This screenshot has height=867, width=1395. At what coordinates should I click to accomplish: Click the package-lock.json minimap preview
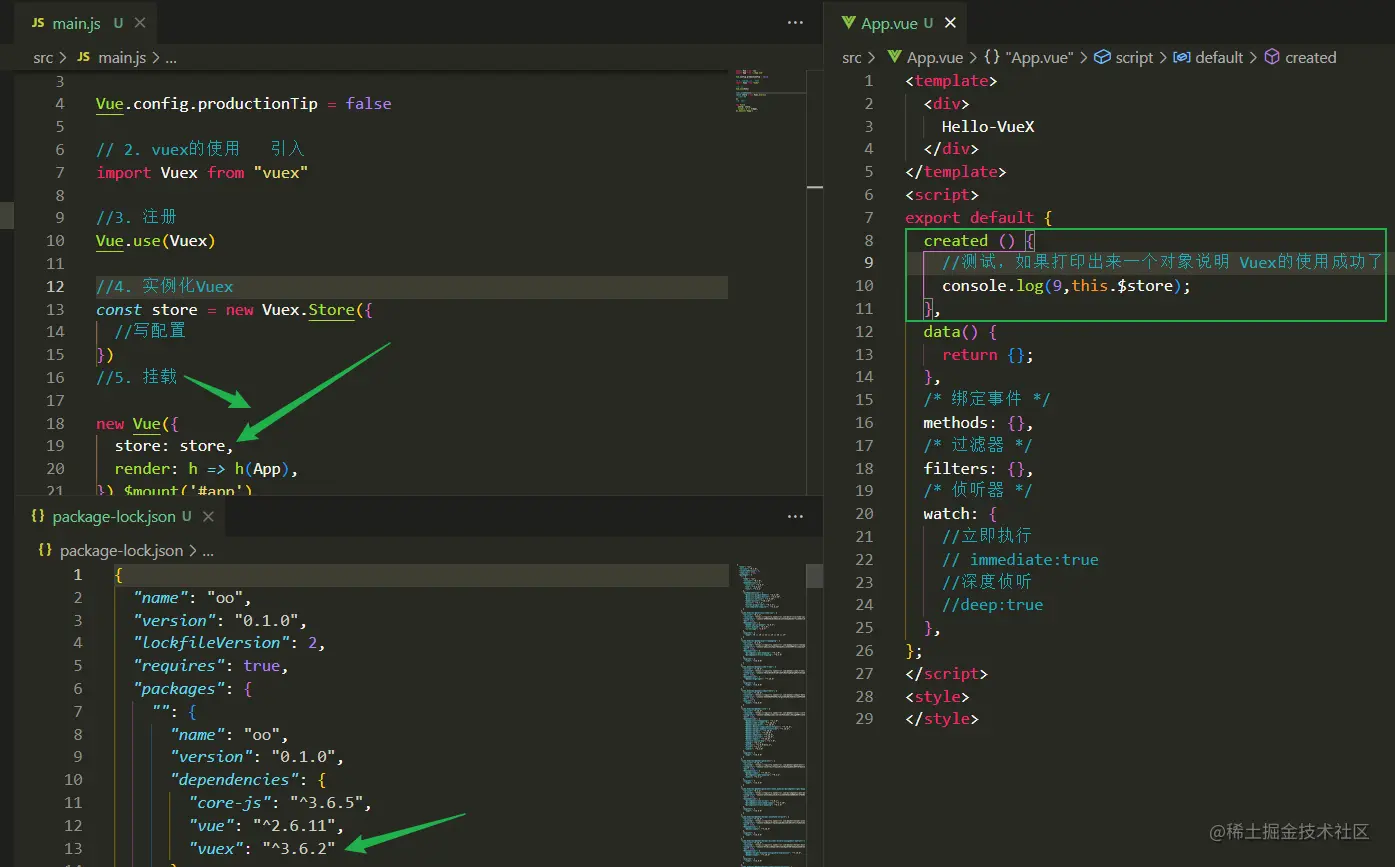[770, 715]
